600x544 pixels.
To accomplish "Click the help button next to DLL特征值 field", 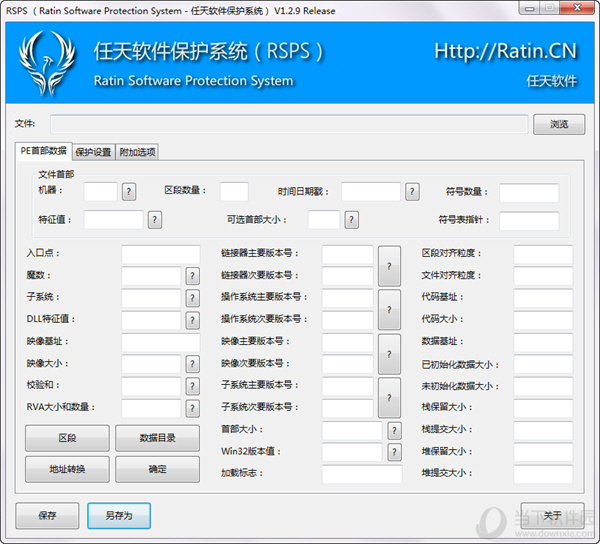I will [192, 320].
